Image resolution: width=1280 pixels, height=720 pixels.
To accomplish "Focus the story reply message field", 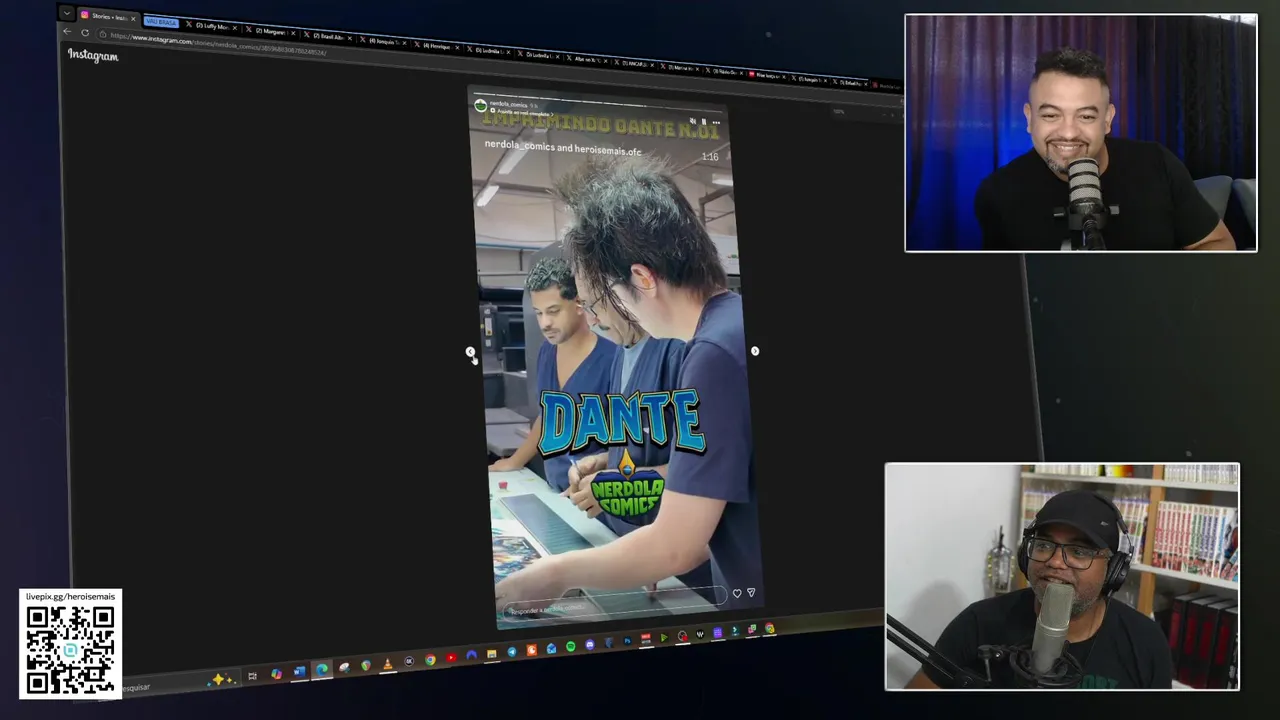I will [615, 605].
